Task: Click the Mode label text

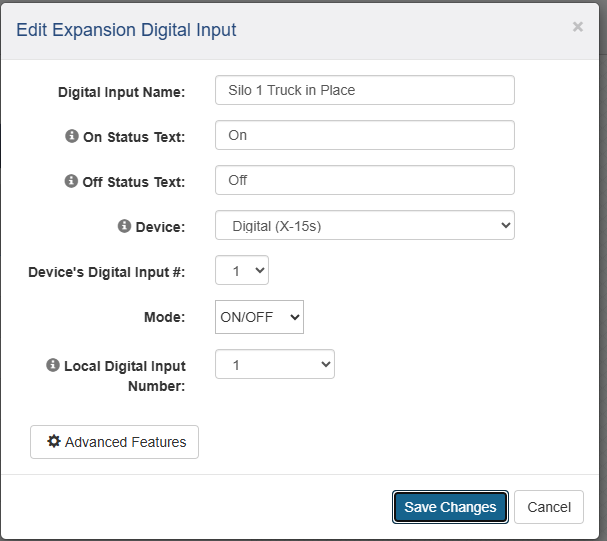Action: pos(164,317)
